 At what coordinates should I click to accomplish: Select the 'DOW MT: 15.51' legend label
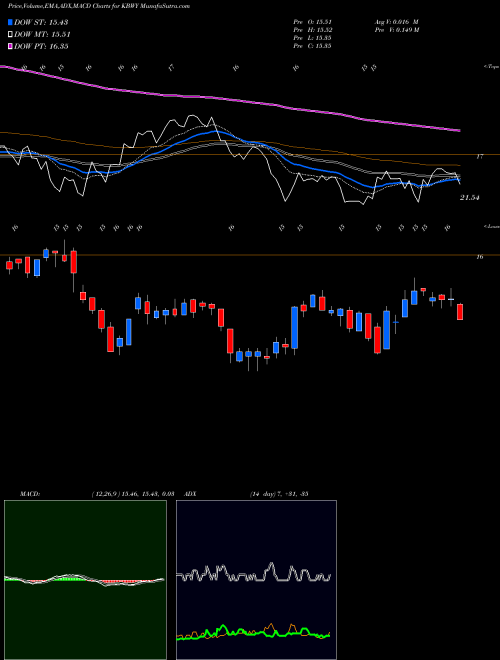(42, 35)
